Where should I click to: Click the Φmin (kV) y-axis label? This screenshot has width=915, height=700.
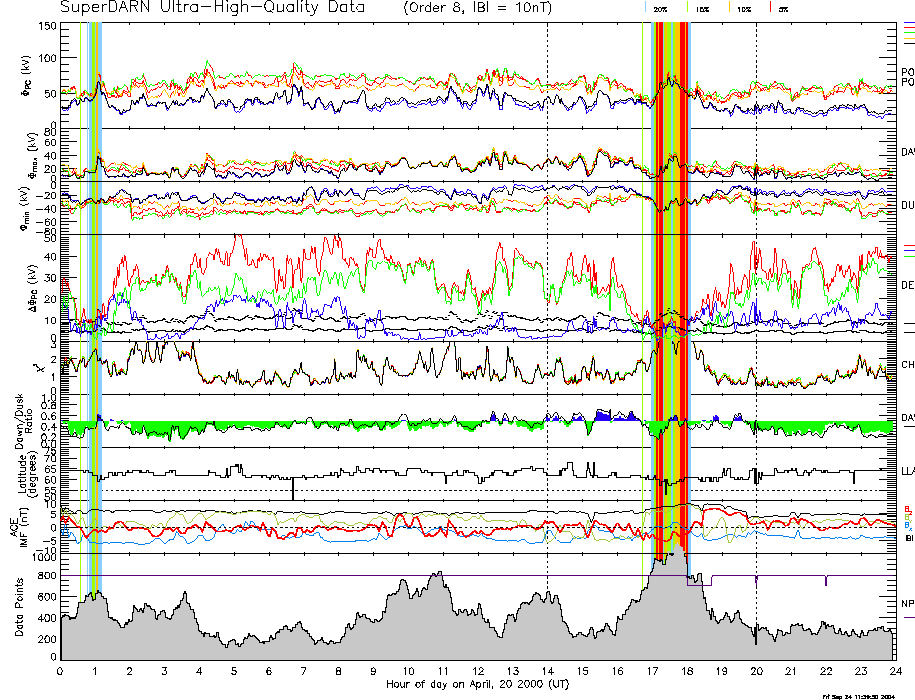[x=26, y=208]
